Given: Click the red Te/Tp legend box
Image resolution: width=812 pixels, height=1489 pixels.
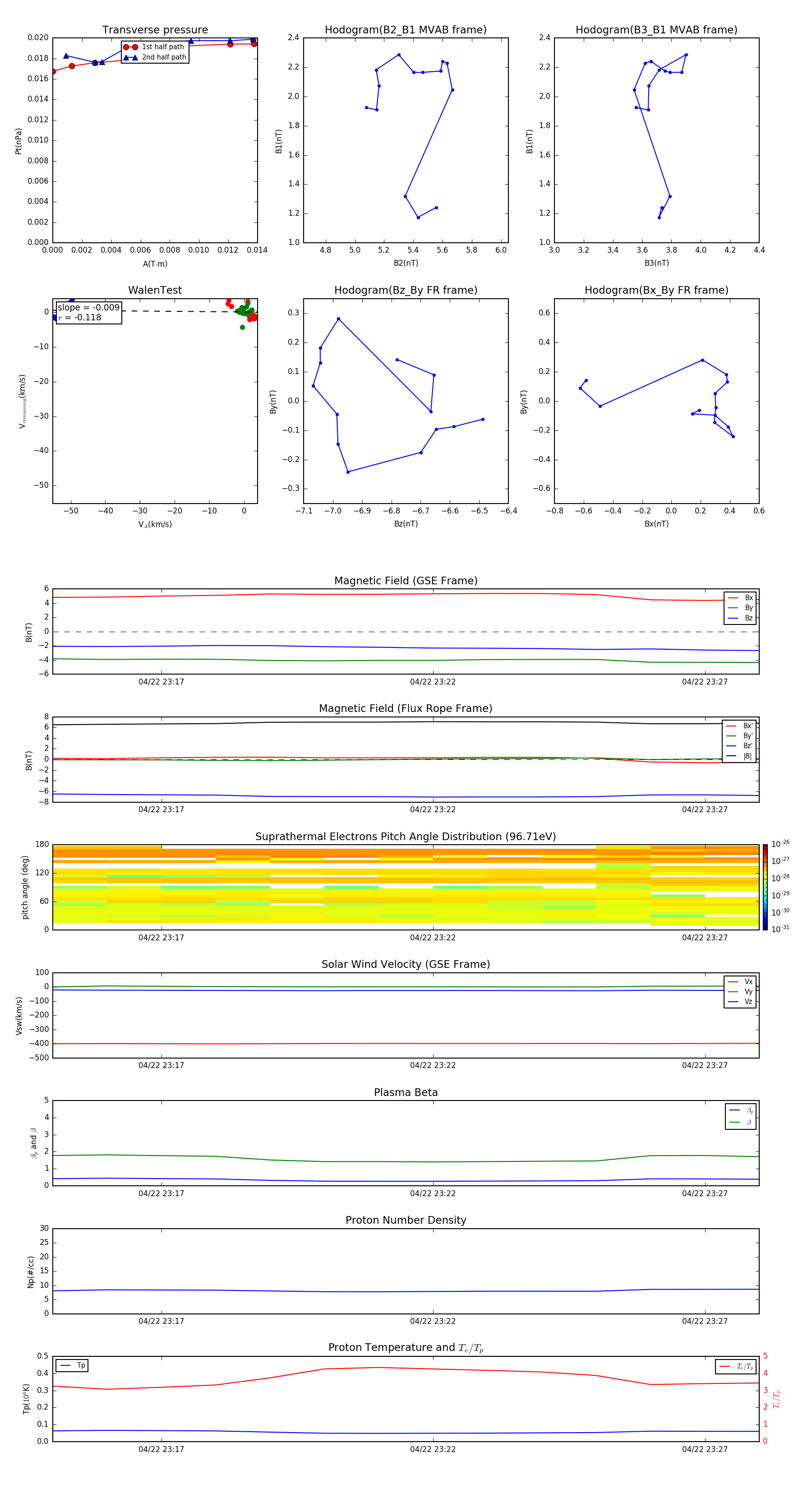Looking at the screenshot, I should [735, 1367].
